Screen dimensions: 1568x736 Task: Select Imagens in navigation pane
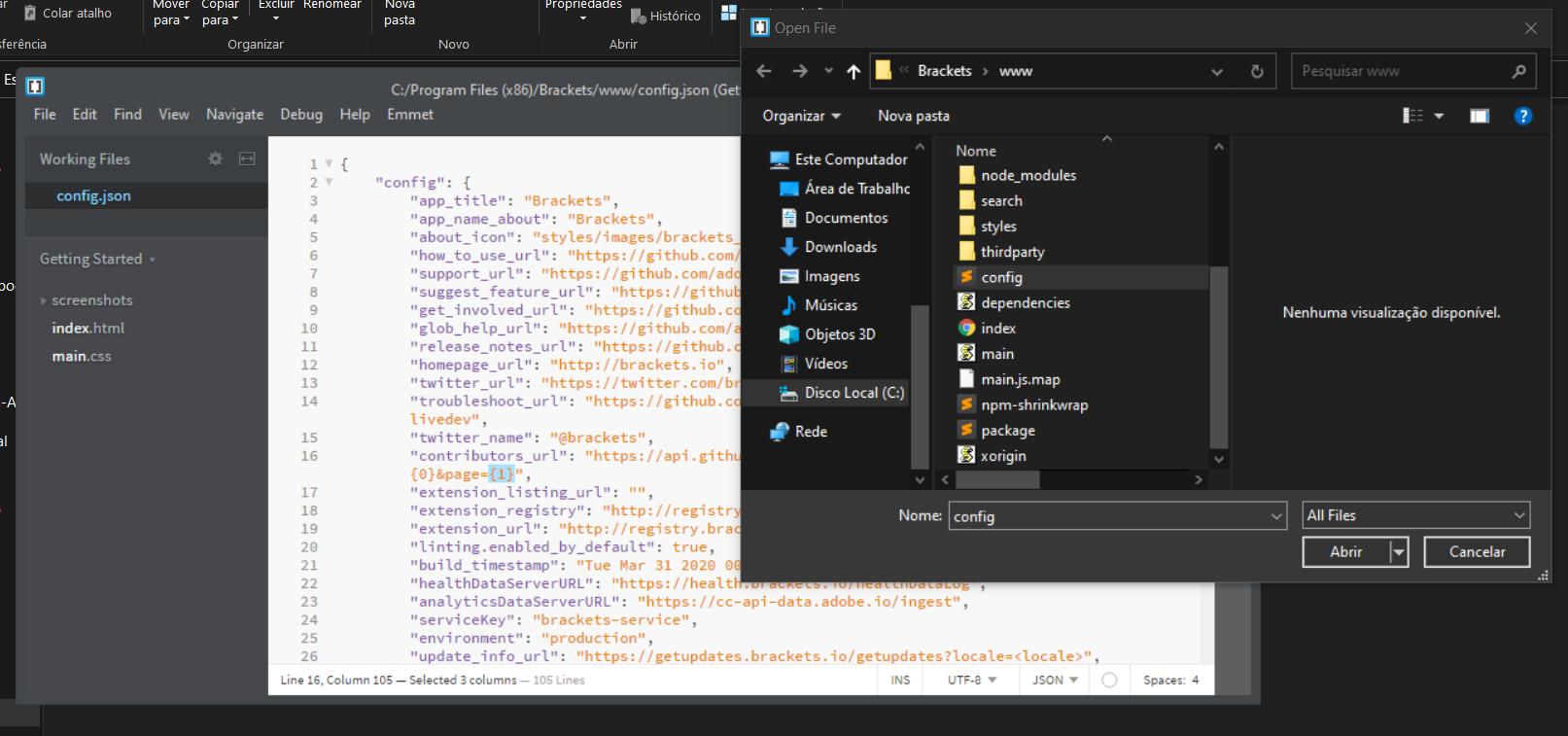[x=820, y=276]
